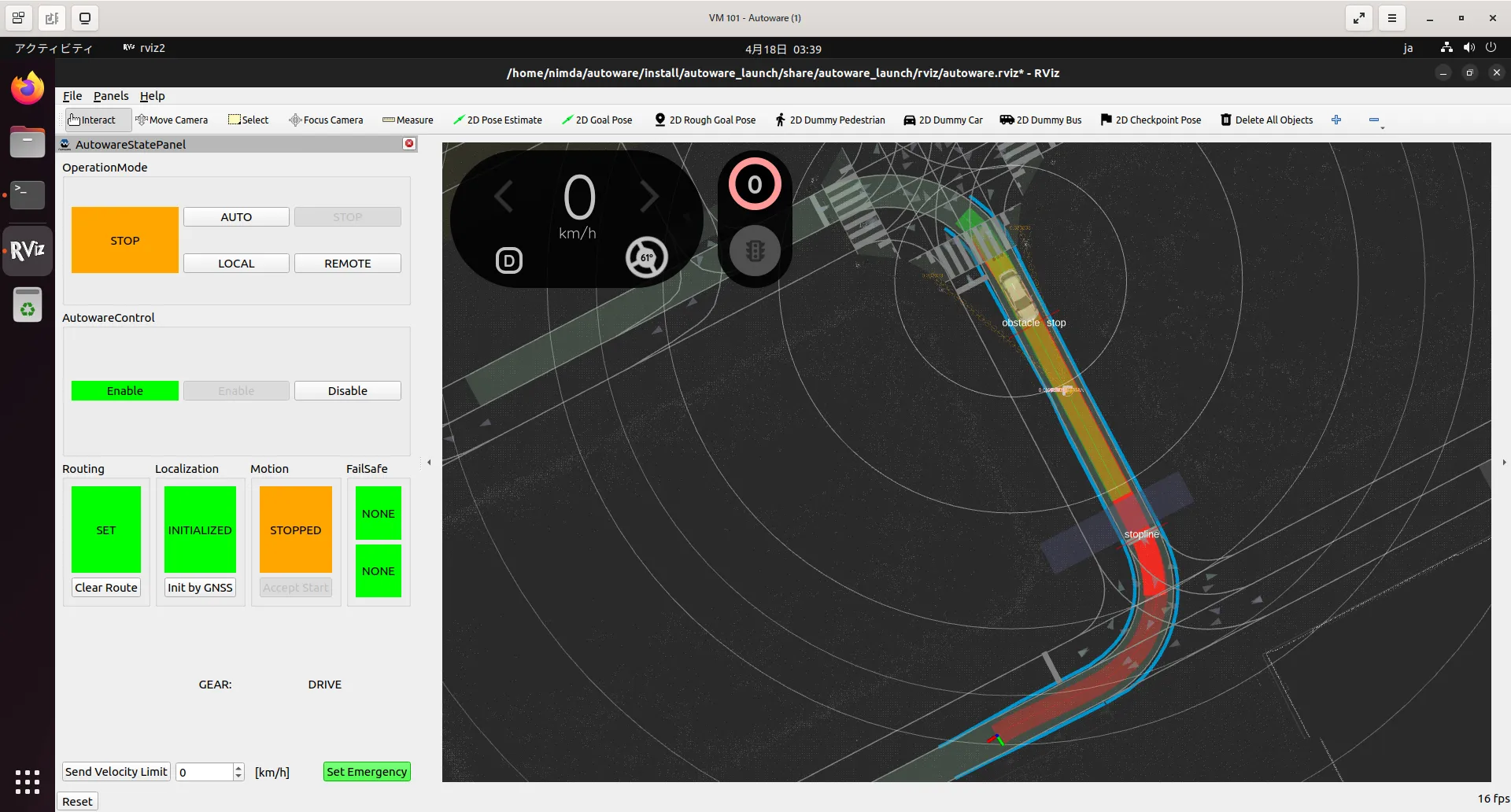Open the Panels menu
1511x812 pixels.
point(111,96)
